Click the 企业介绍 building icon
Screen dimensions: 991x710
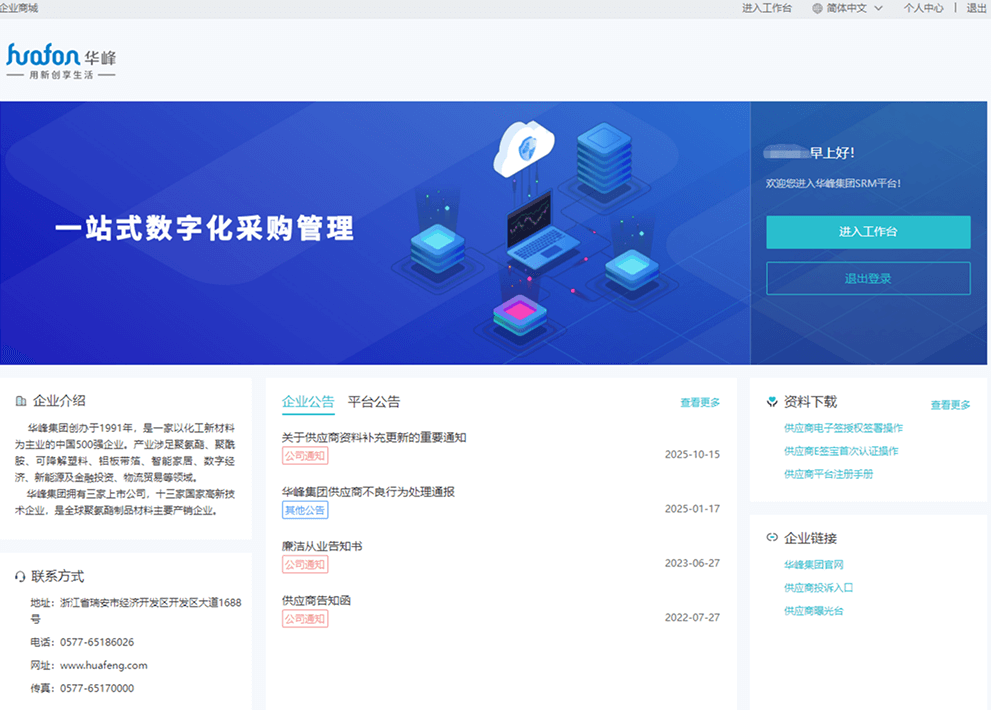click(20, 402)
